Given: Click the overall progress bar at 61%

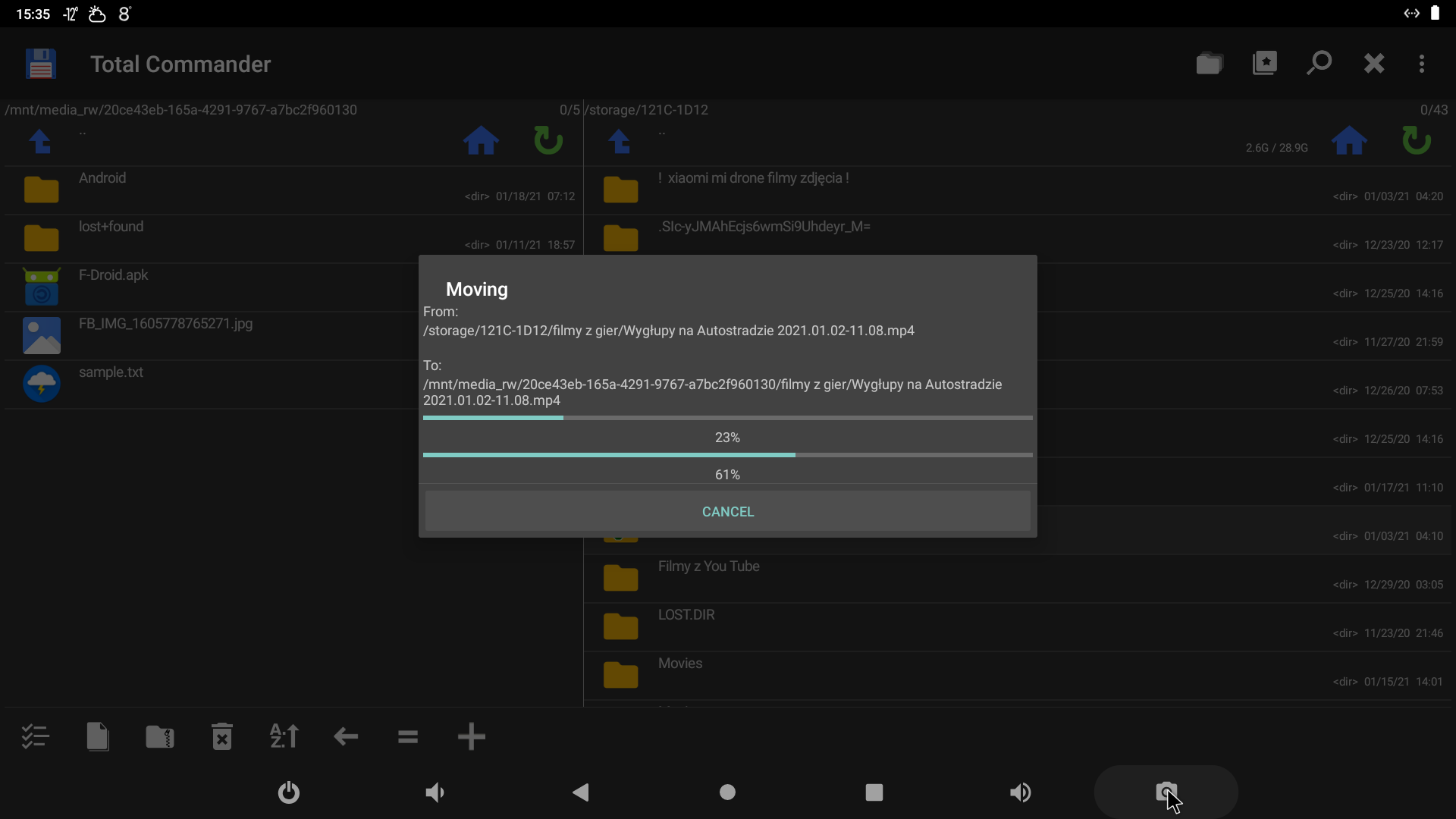Looking at the screenshot, I should [x=728, y=455].
